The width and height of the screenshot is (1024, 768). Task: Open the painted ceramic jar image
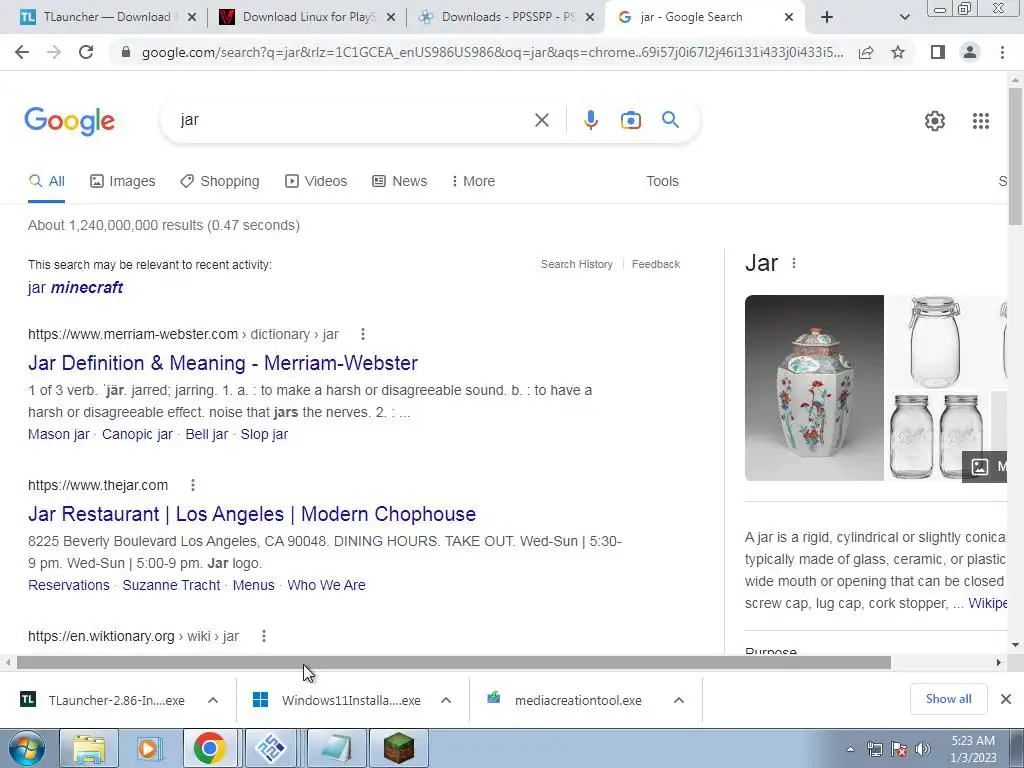pos(814,388)
